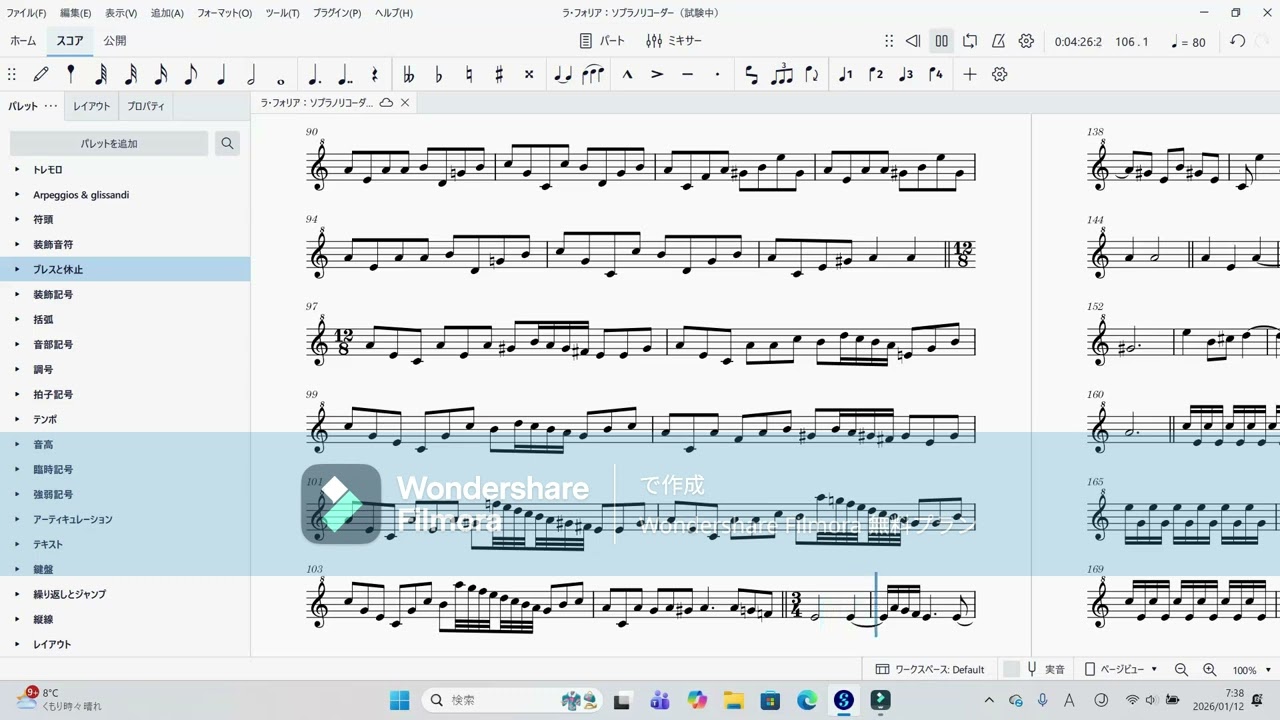This screenshot has height=720, width=1280.
Task: Expand the 拍子記号 palette
Action: (x=17, y=395)
